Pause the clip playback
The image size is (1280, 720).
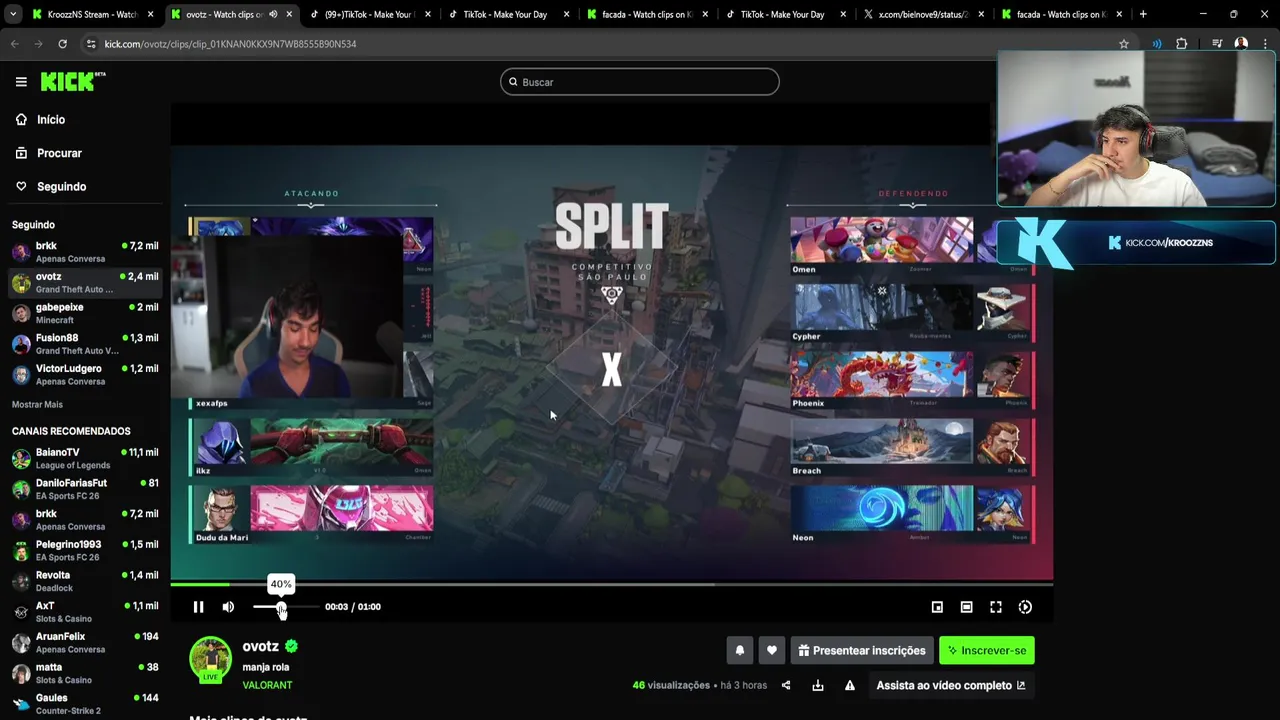point(198,607)
